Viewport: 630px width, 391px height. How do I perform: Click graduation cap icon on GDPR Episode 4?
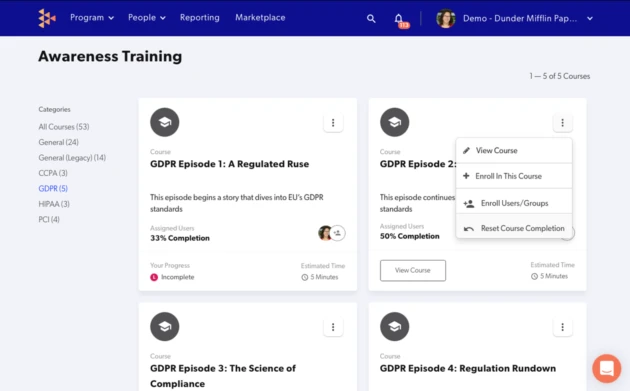click(395, 327)
